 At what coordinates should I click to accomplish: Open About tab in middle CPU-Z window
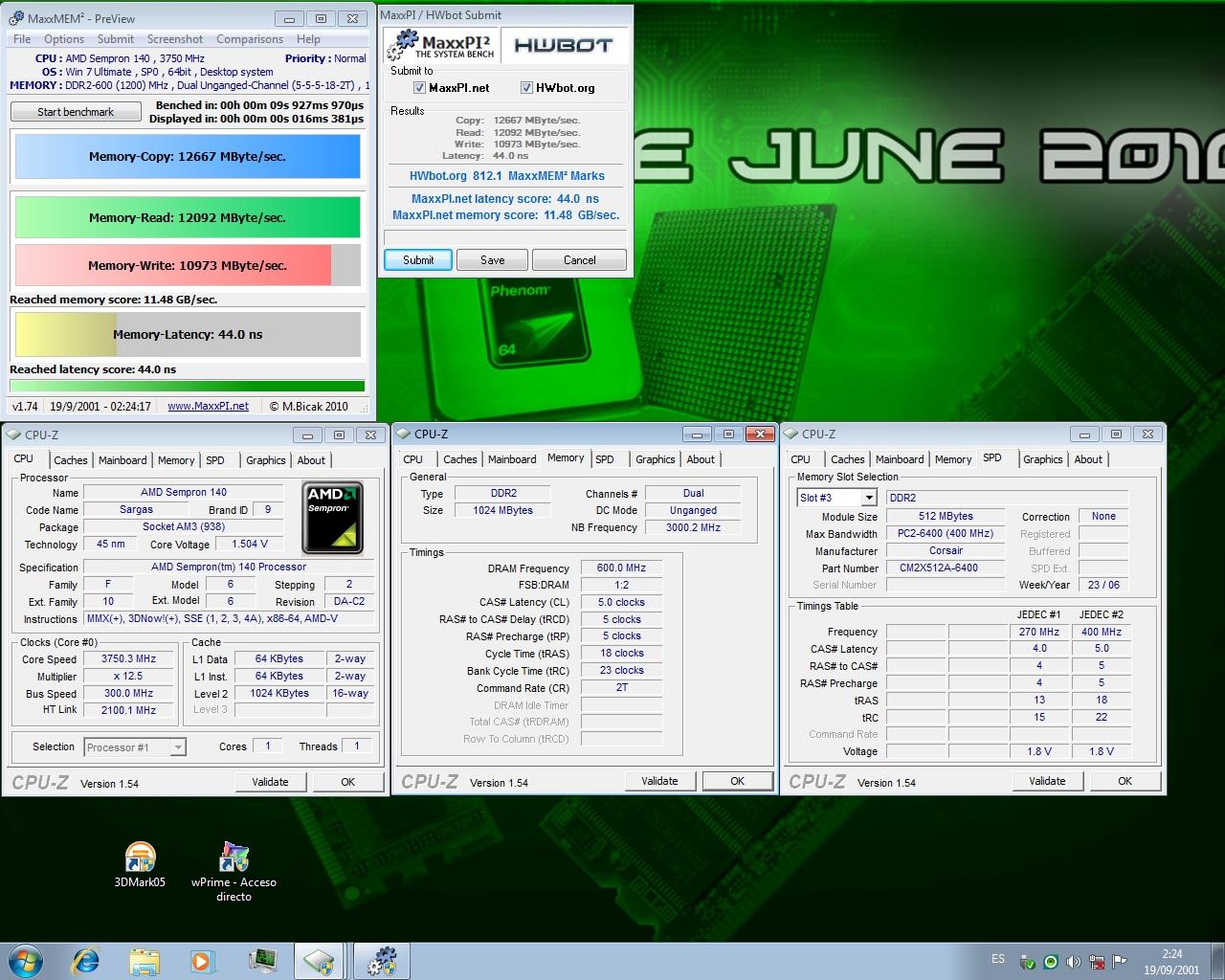701,459
